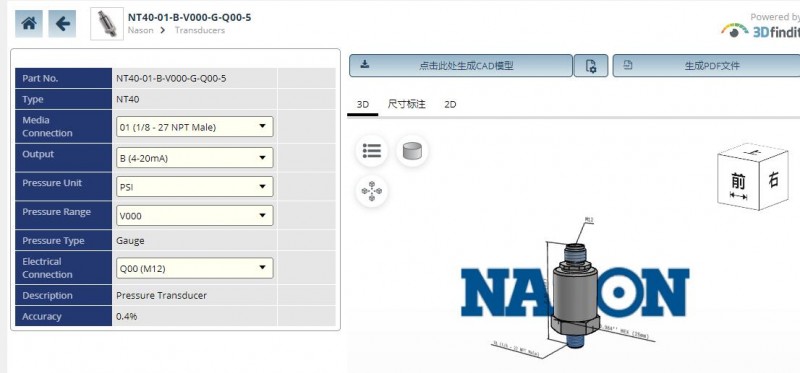
Task: Open the list menu icon in 3D viewer
Action: tap(372, 151)
